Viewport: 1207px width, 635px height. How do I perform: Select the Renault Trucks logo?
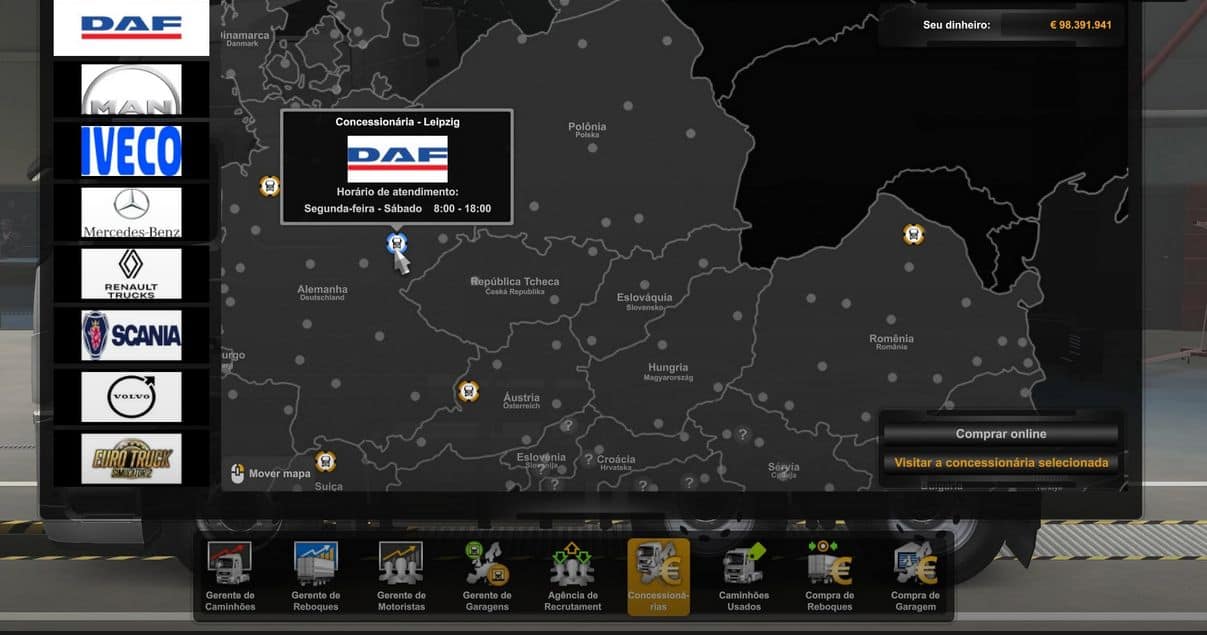131,274
